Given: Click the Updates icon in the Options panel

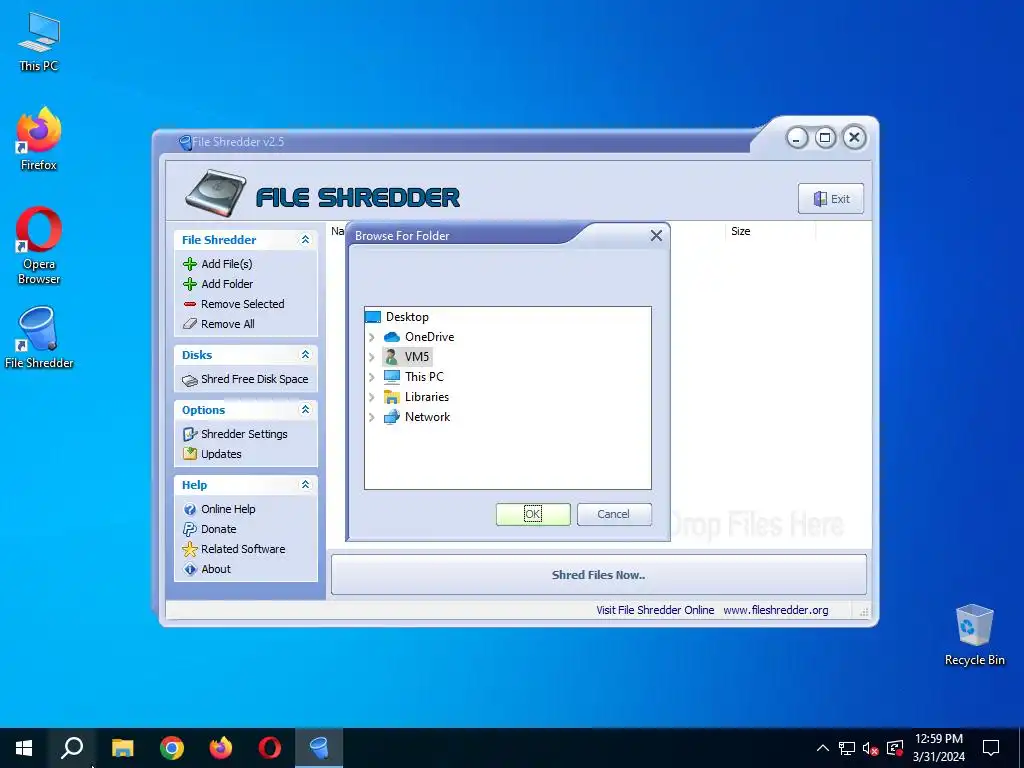Looking at the screenshot, I should [x=190, y=454].
